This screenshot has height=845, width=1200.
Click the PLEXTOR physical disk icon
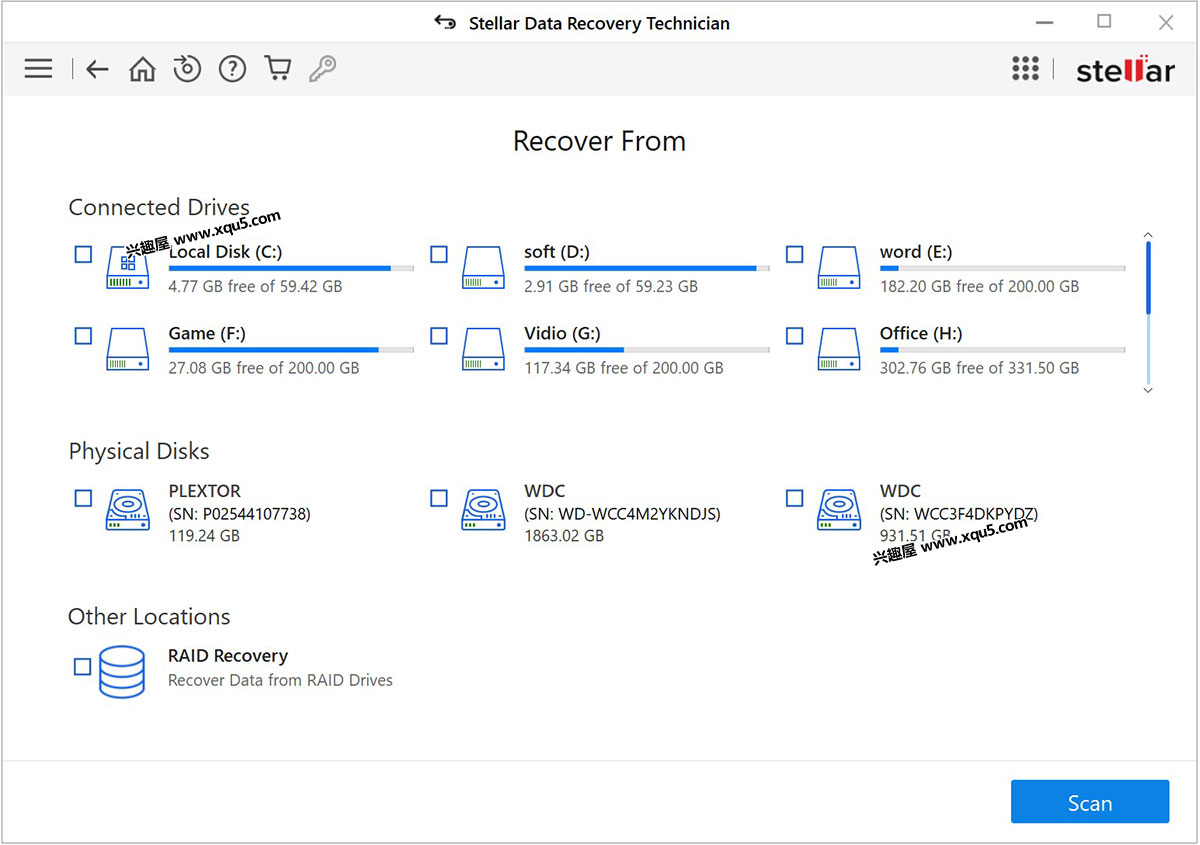pyautogui.click(x=128, y=510)
